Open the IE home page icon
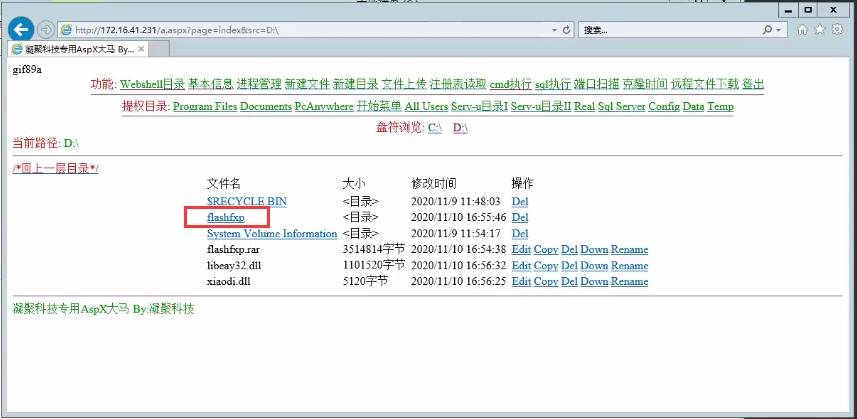 802,30
